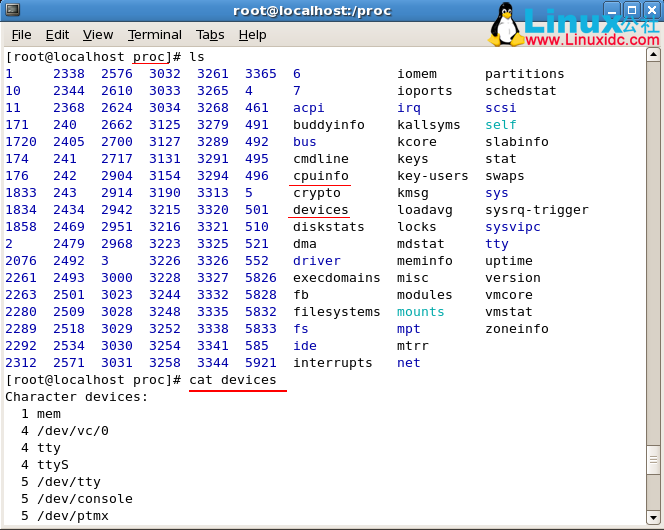Click the 'slabinfo' file name
The width and height of the screenshot is (664, 530).
(x=517, y=142)
